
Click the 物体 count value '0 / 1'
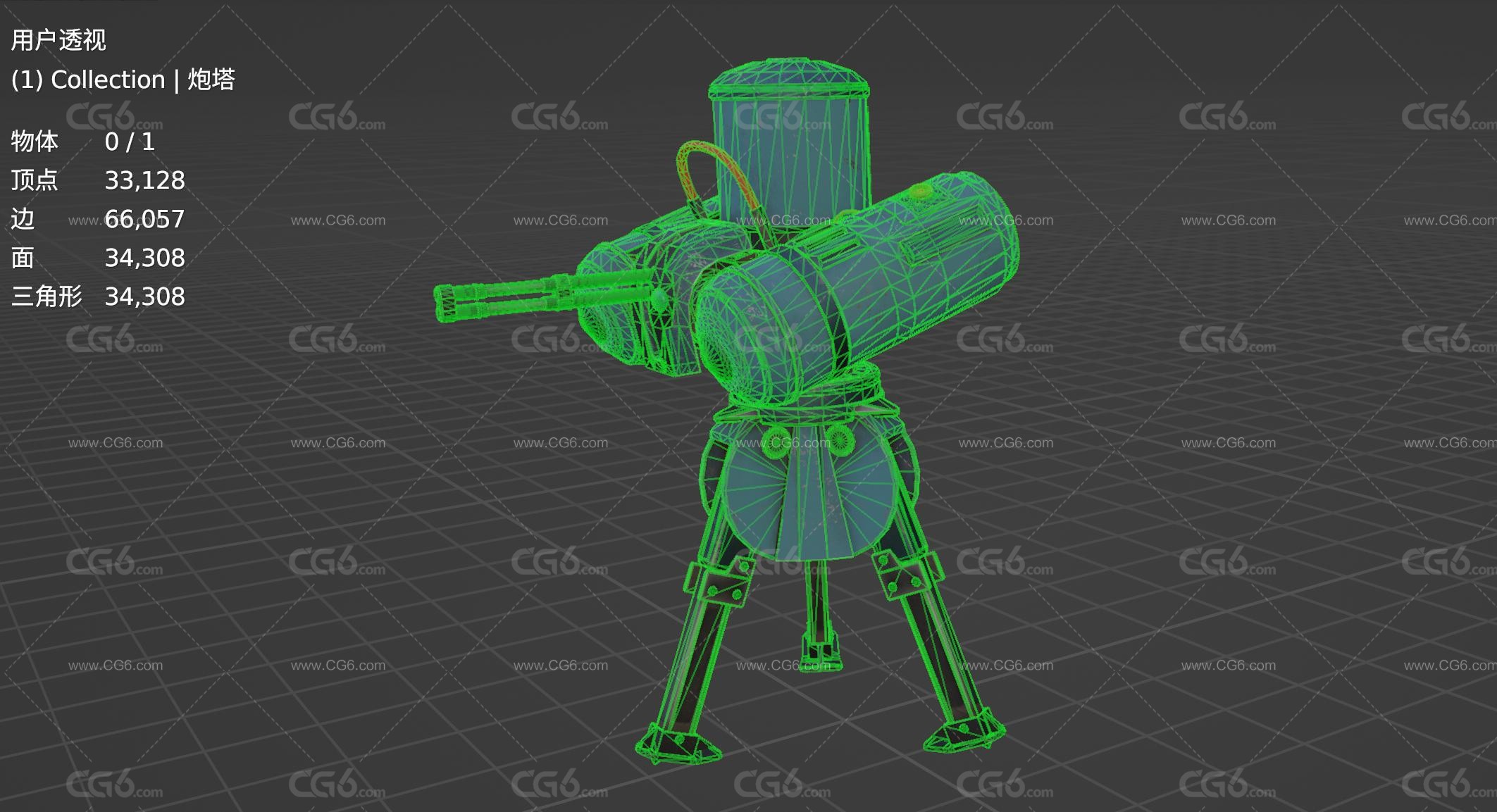(130, 142)
